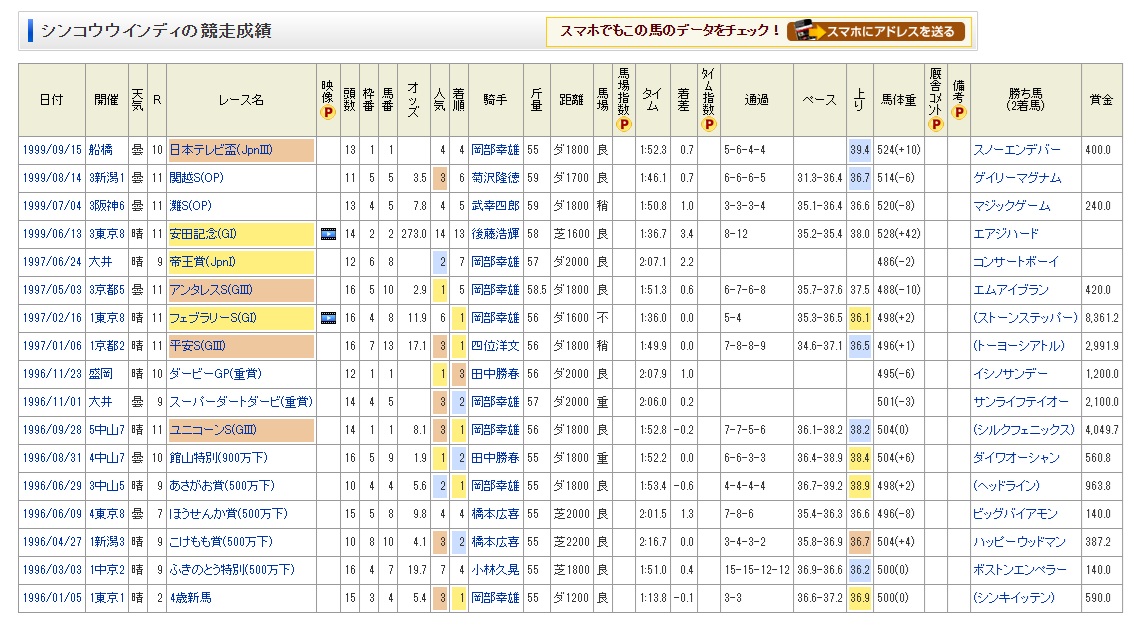Click the 1996/11/23 date link
Viewport: 1140px width, 625px height.
pyautogui.click(x=51, y=374)
